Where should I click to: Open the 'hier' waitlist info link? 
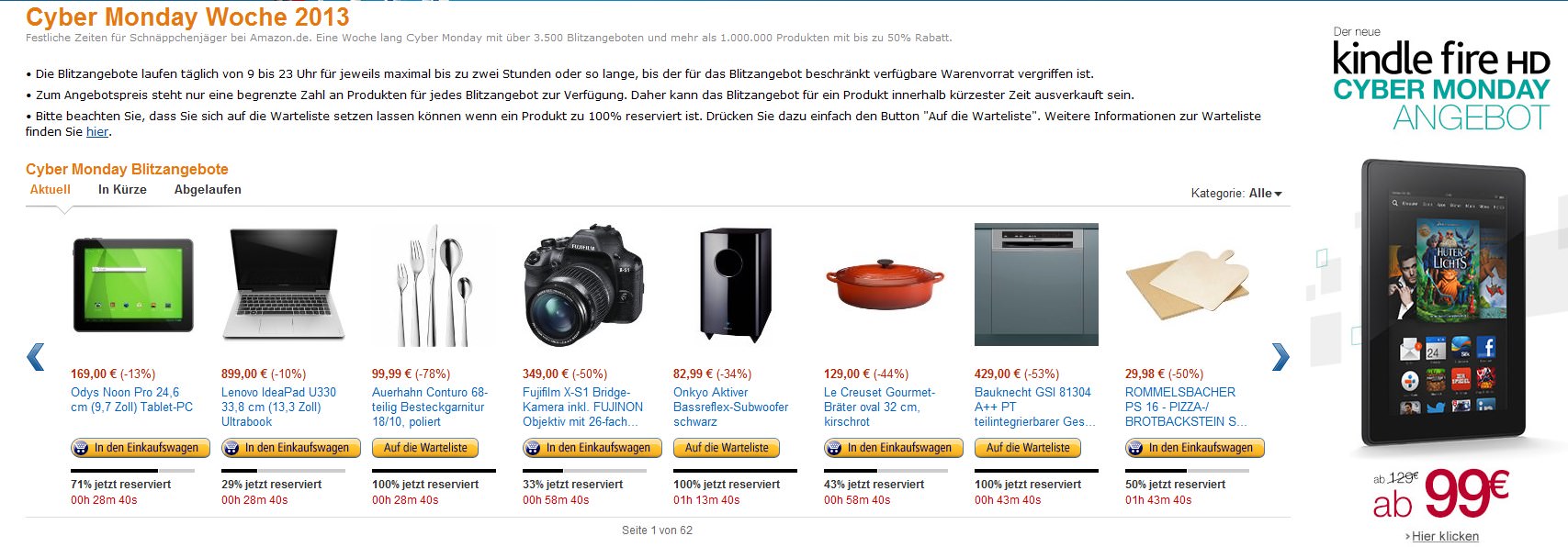point(97,132)
